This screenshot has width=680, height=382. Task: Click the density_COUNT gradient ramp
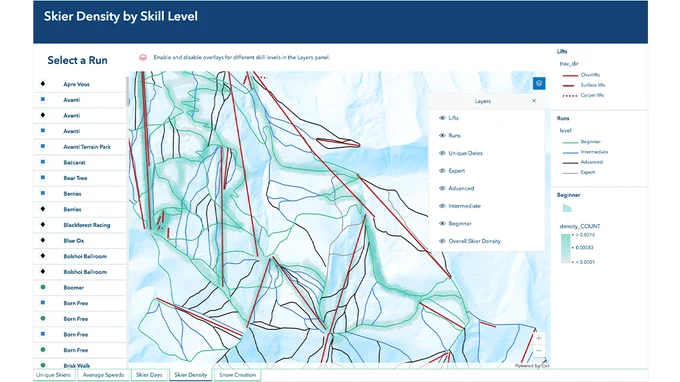click(565, 248)
